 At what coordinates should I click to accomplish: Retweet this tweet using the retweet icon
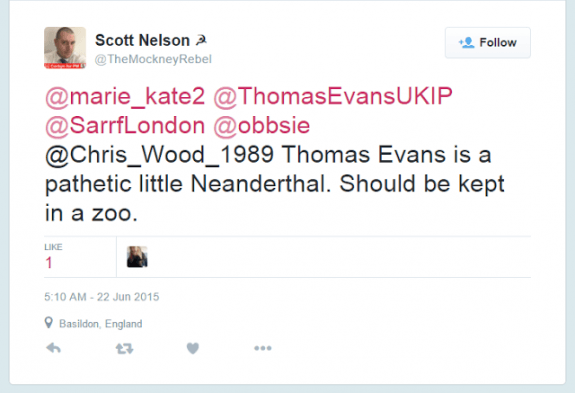124,348
